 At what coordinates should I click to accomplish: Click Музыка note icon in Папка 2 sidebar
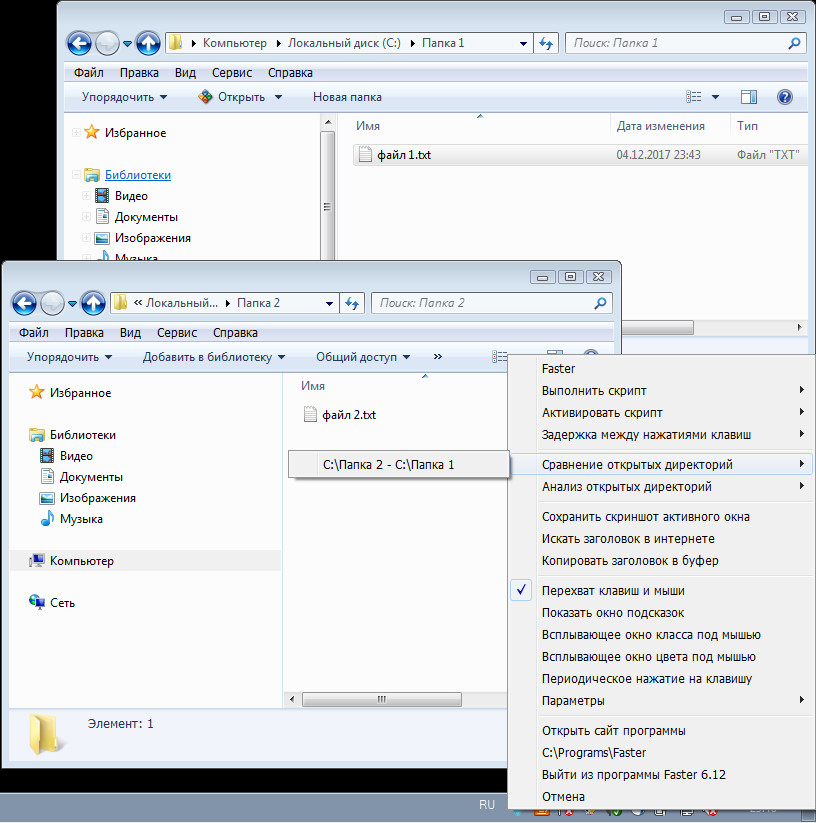tap(47, 518)
